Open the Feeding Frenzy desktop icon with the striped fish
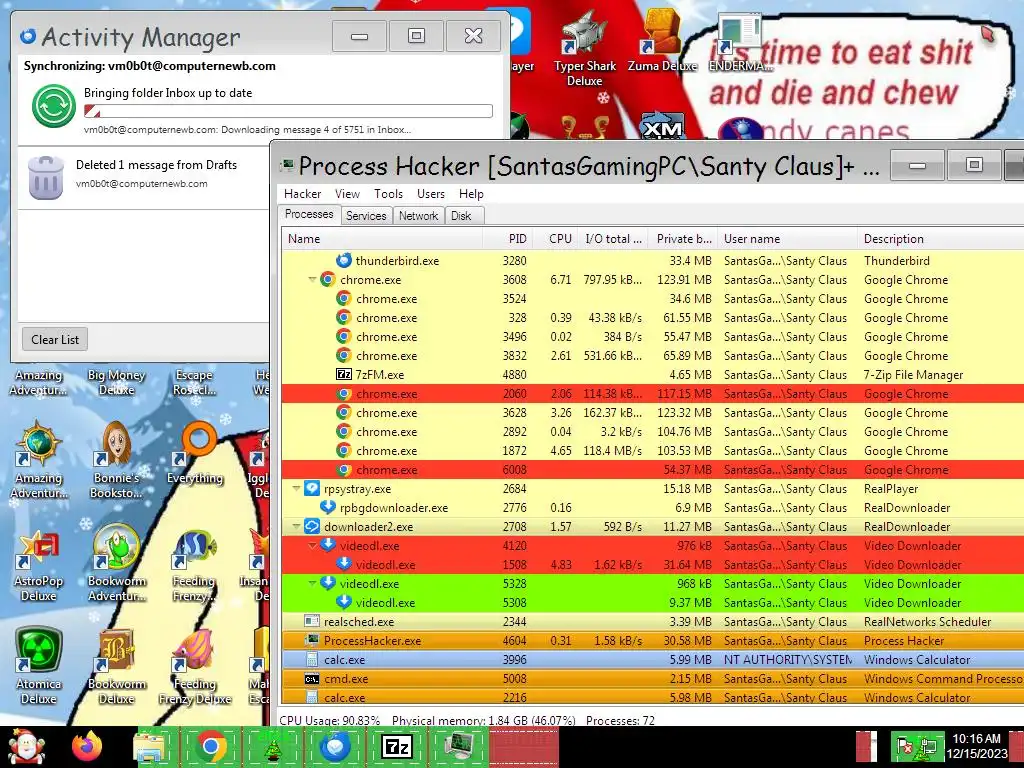The height and width of the screenshot is (768, 1024). coord(195,566)
